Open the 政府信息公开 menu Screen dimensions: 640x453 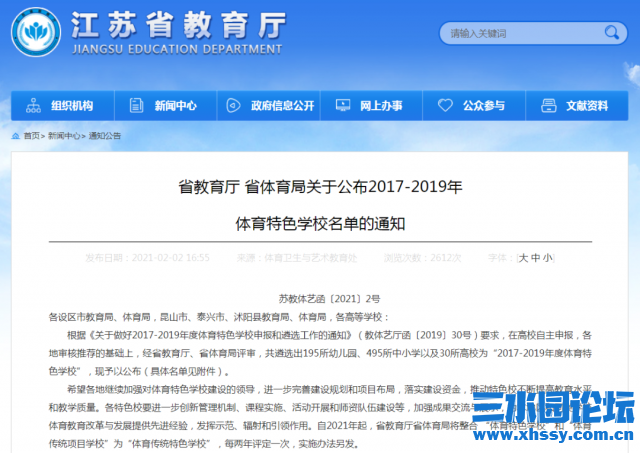269,106
